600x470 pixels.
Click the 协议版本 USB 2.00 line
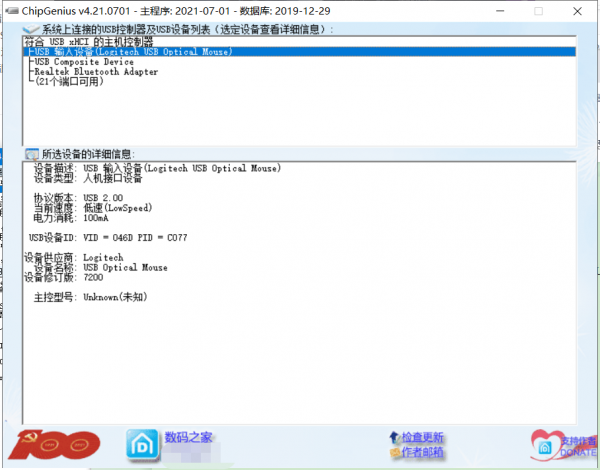click(78, 198)
